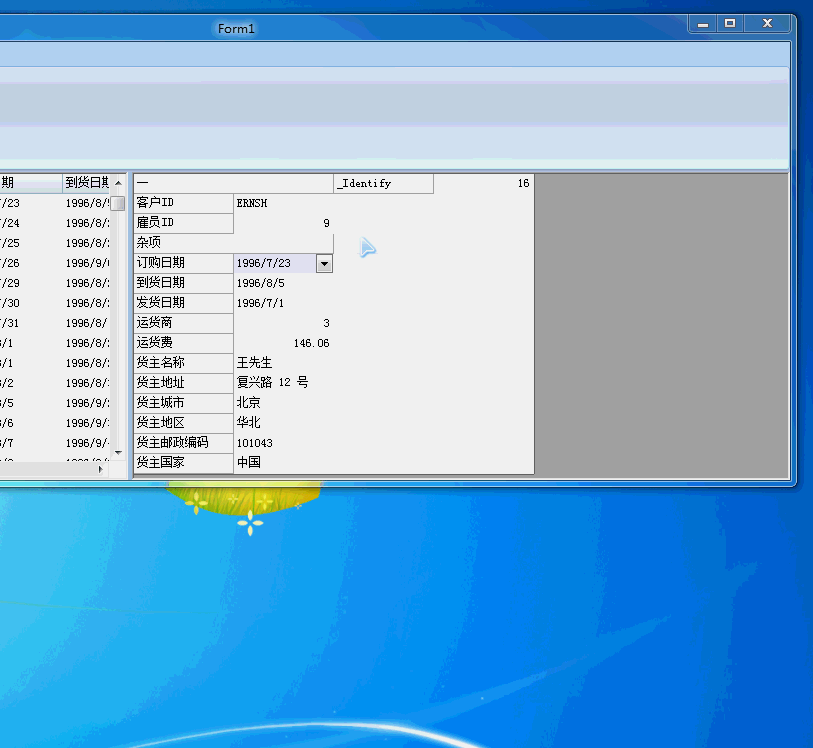Screen dimensions: 813x748
Task: Select the 运货费 field label
Action: point(184,343)
